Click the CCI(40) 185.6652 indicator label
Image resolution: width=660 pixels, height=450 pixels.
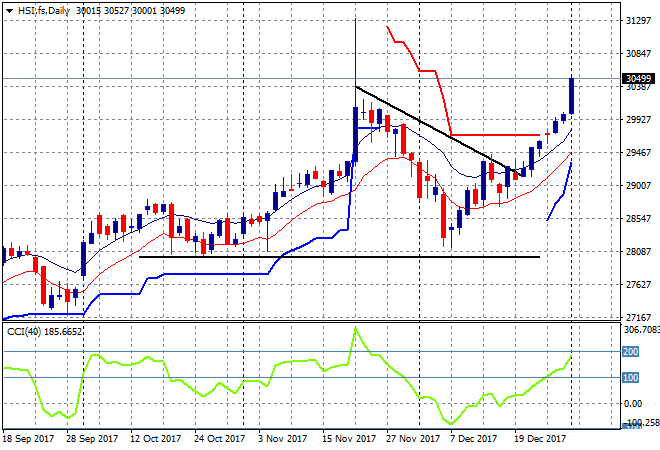pyautogui.click(x=44, y=332)
